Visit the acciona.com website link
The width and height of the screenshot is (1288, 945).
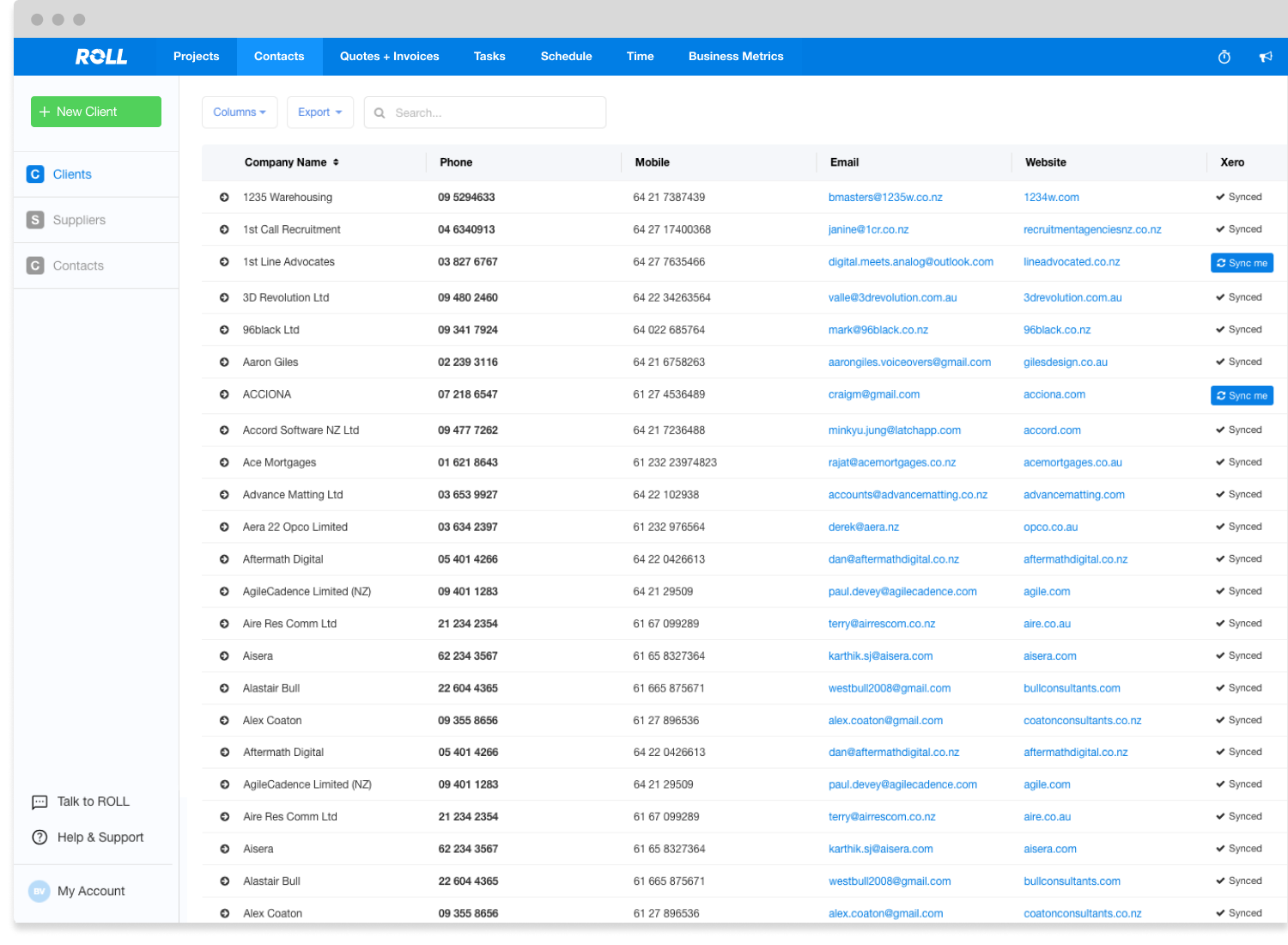pos(1054,395)
